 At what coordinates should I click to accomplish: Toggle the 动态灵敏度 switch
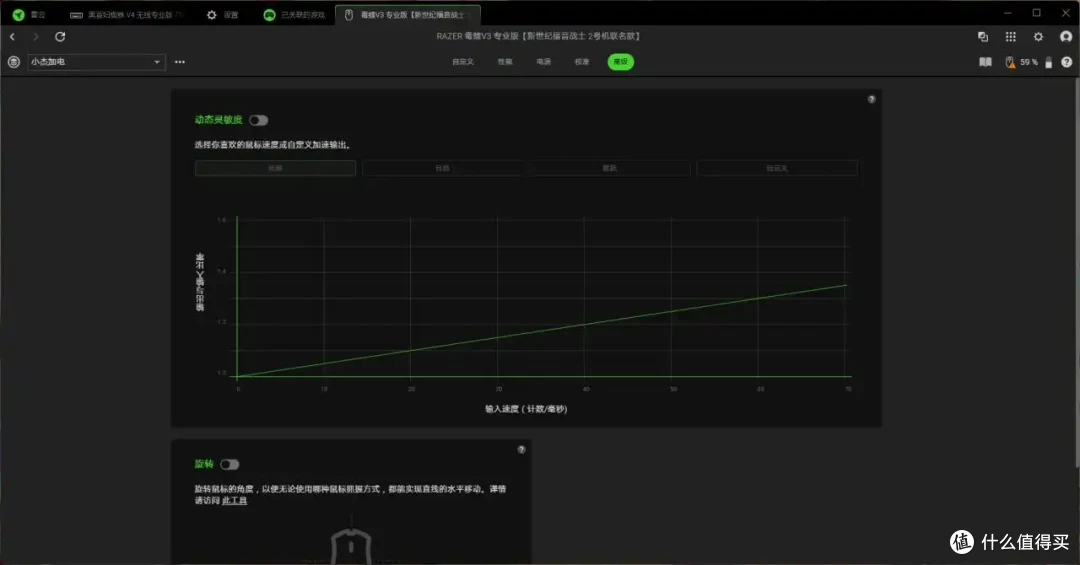(258, 120)
